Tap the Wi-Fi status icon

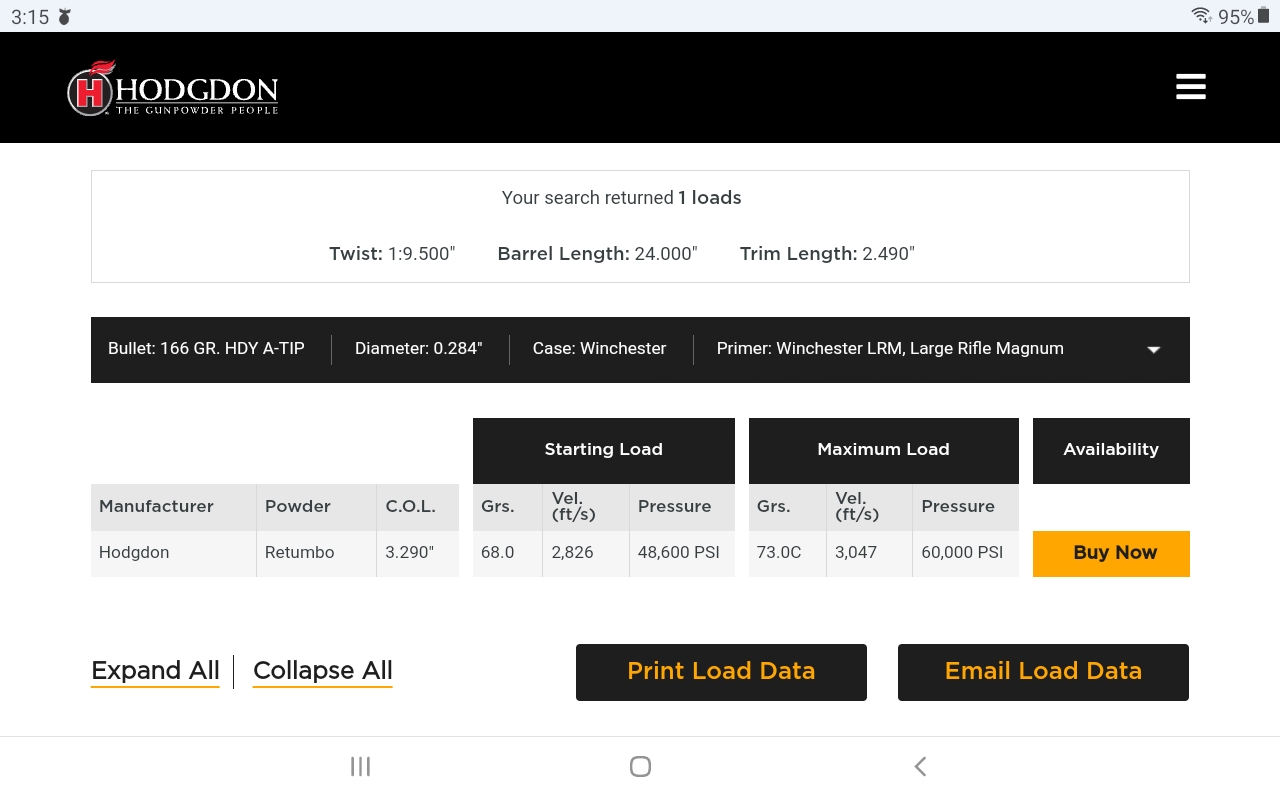pos(1201,16)
